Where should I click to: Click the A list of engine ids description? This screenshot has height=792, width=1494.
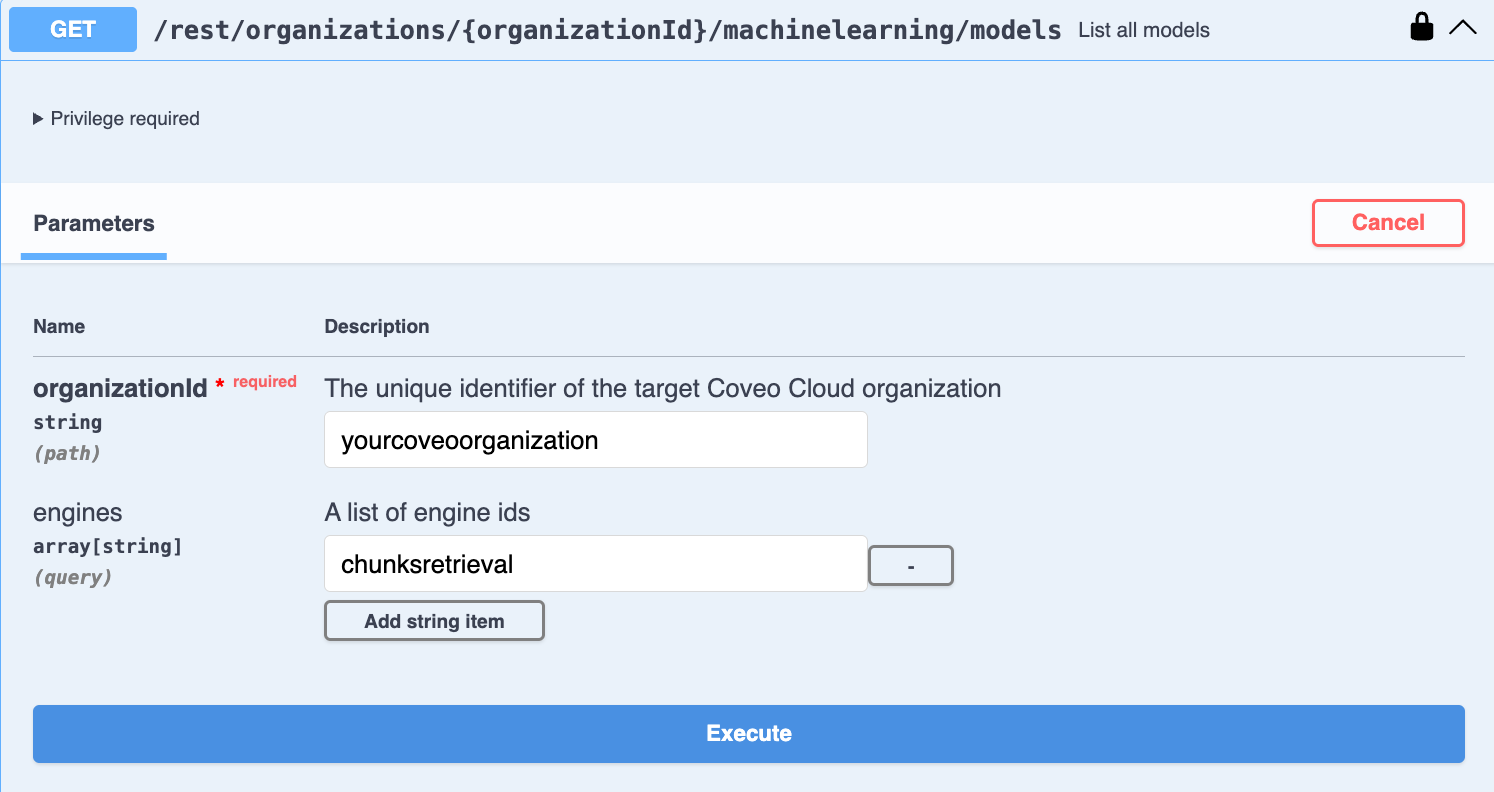pos(427,513)
